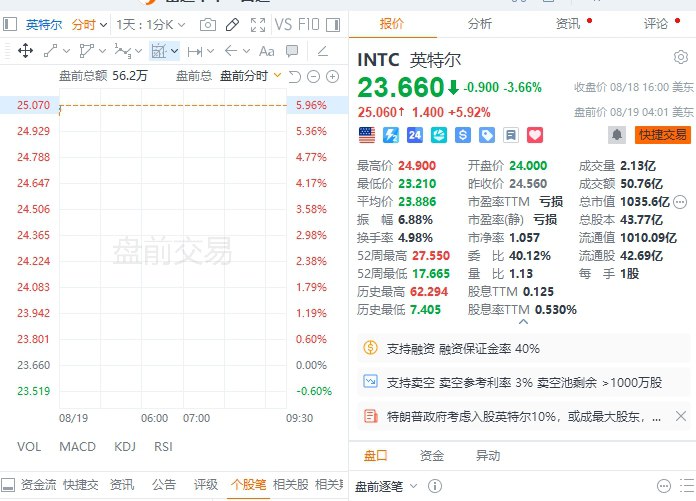
Task: Open 支持卖空 short selling info row
Action: point(524,382)
